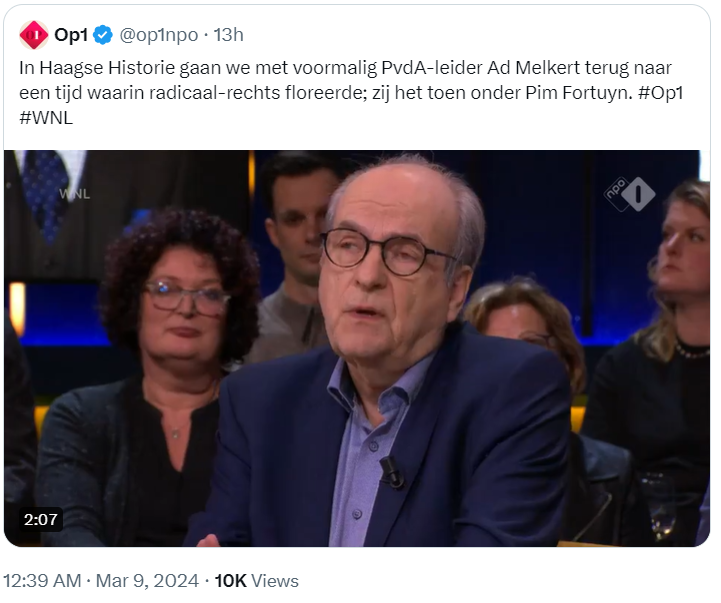Follow the #WNL hashtag
Image resolution: width=721 pixels, height=603 pixels.
coord(46,118)
